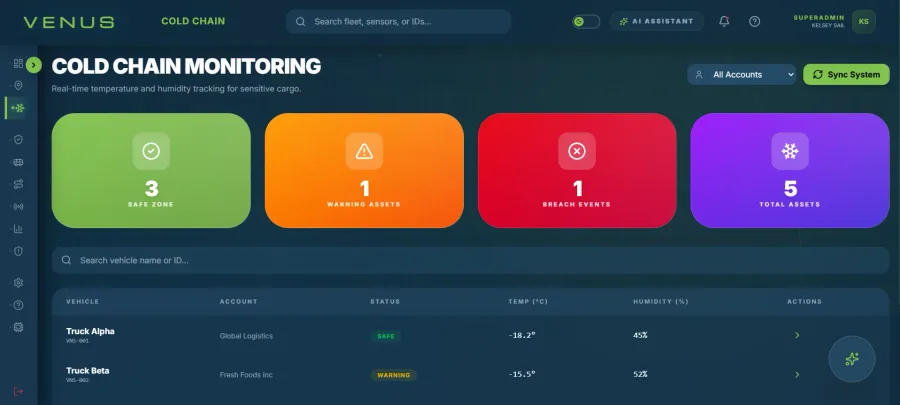Open the bar chart reports sidebar icon
Image resolution: width=900 pixels, height=405 pixels.
(18, 229)
